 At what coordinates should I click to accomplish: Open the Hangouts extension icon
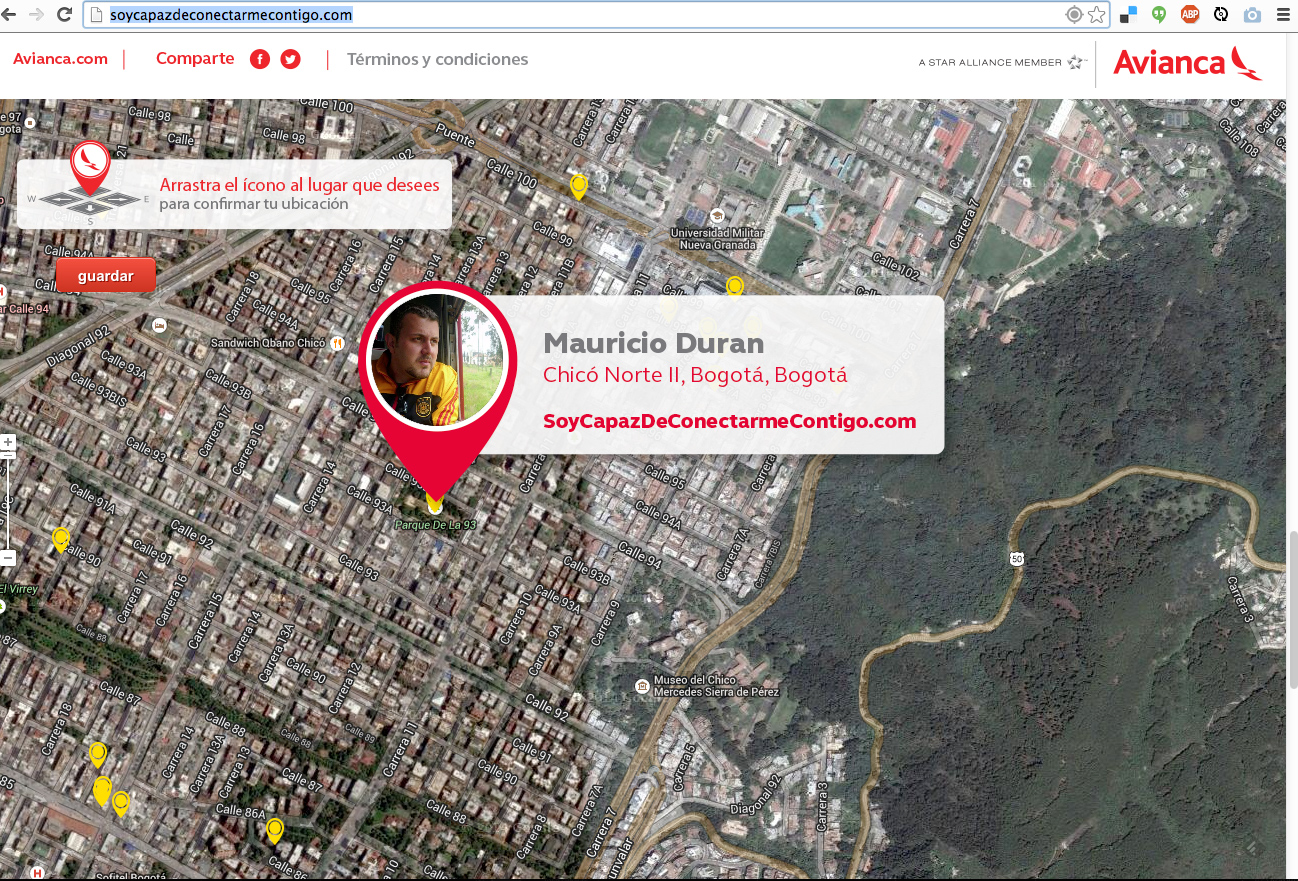click(x=1159, y=14)
